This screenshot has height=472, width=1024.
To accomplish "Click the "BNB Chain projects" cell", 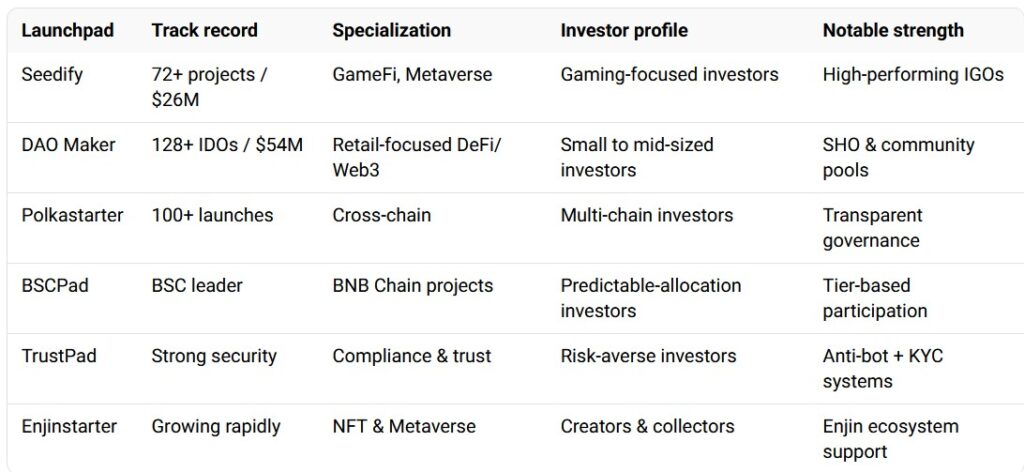I will point(412,285).
